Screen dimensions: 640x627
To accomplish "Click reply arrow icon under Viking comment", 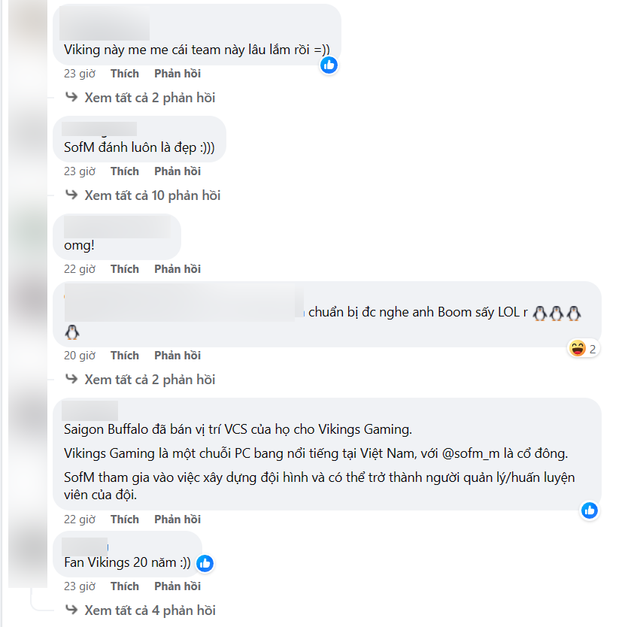I will (x=71, y=97).
